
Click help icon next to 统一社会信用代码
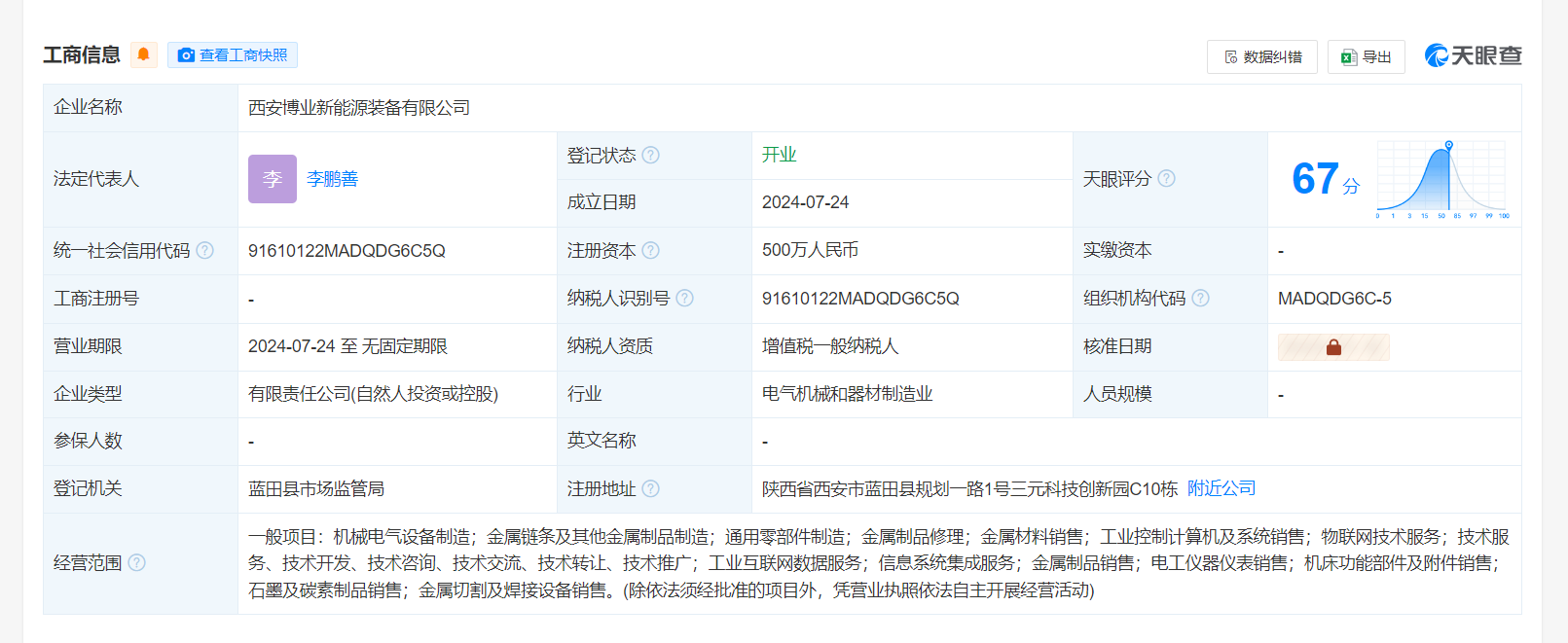(x=204, y=251)
